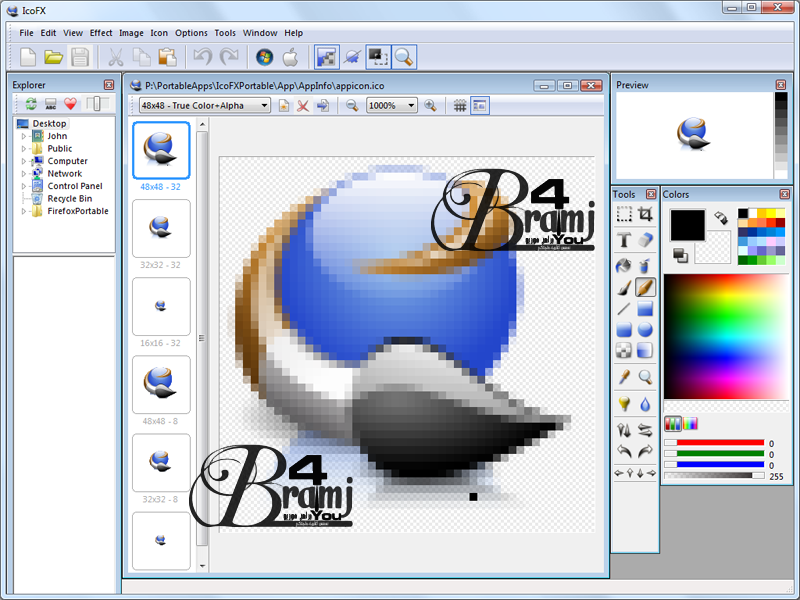Close the Explorer panel
Screen dimensions: 800x600
109,85
